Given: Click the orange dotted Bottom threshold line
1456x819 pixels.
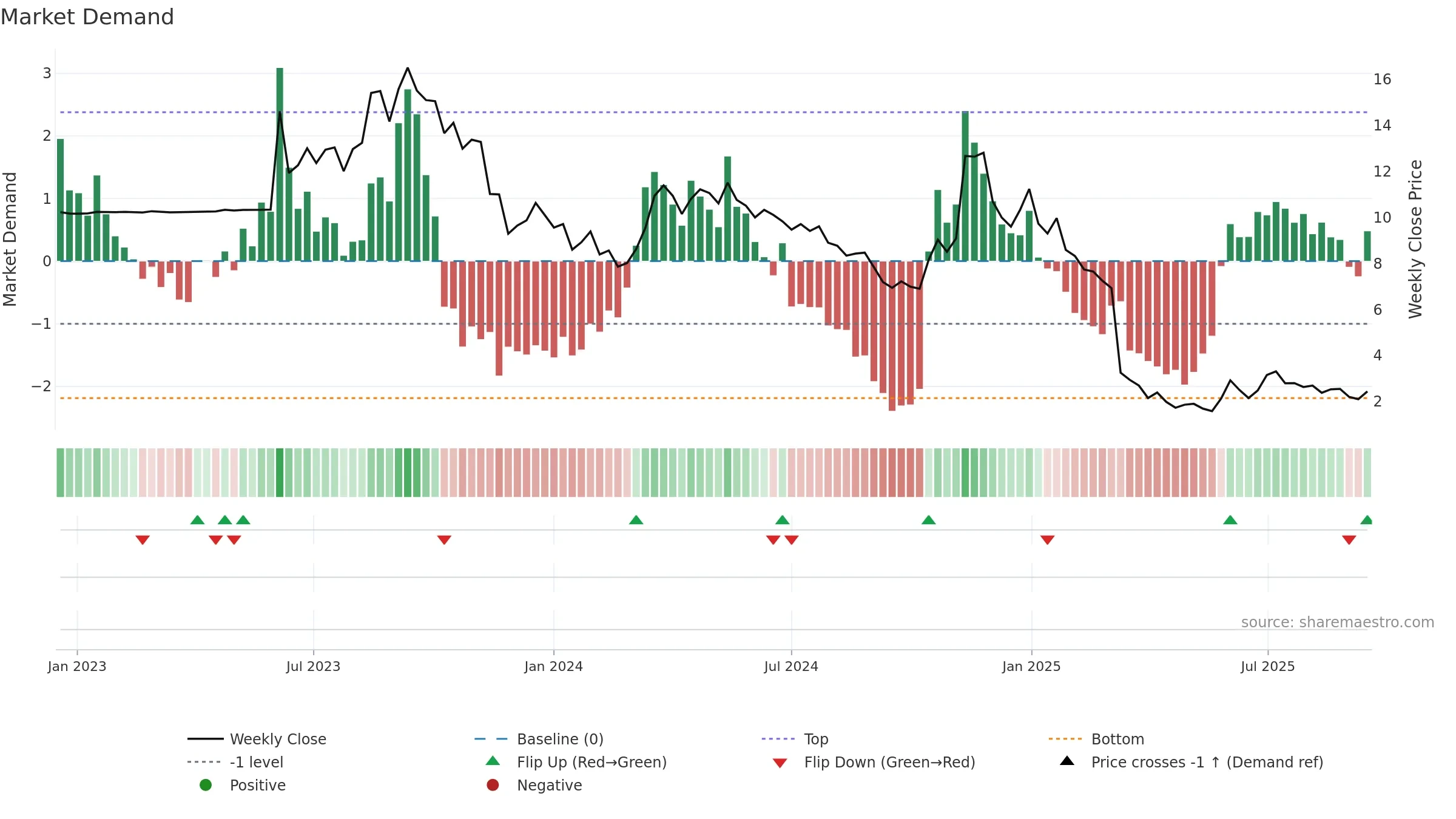Looking at the screenshot, I should tap(713, 398).
